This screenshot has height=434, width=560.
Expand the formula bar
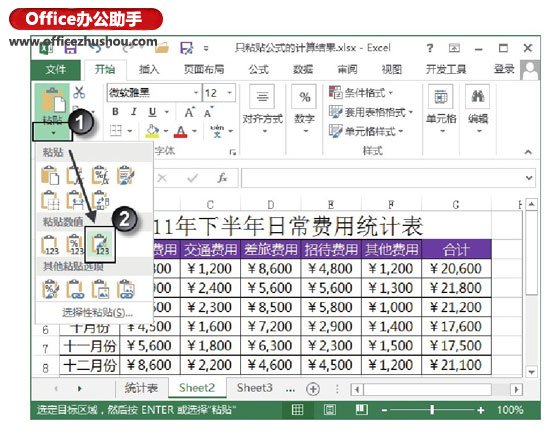(529, 178)
